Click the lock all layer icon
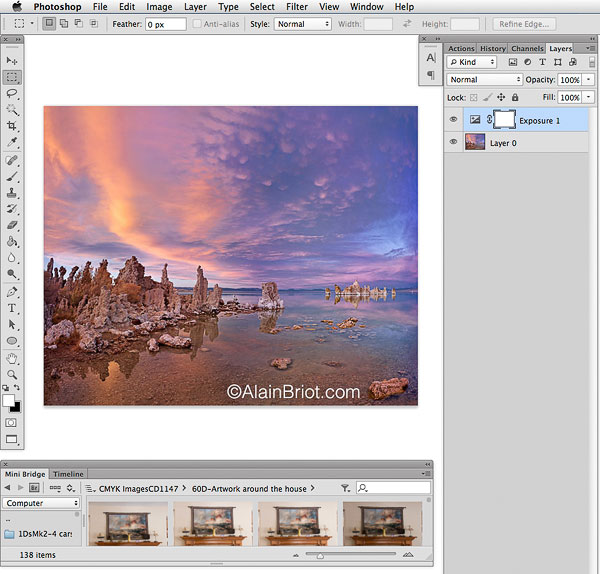 517,98
